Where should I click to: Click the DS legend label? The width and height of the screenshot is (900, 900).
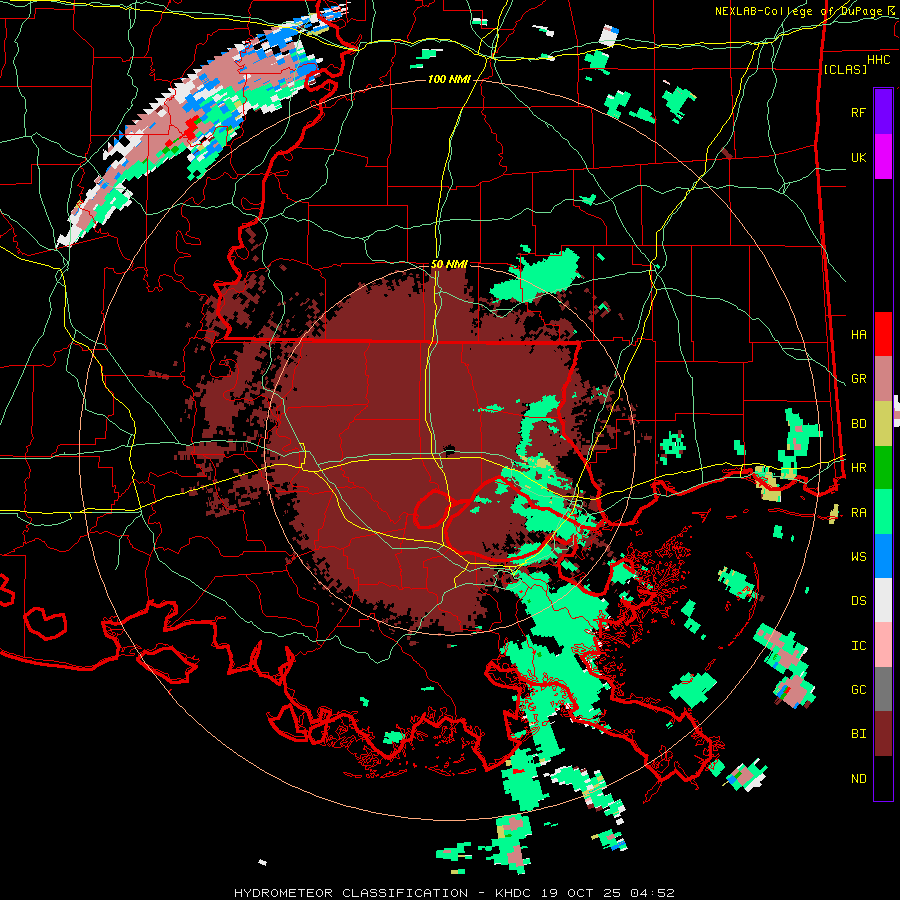click(x=858, y=601)
